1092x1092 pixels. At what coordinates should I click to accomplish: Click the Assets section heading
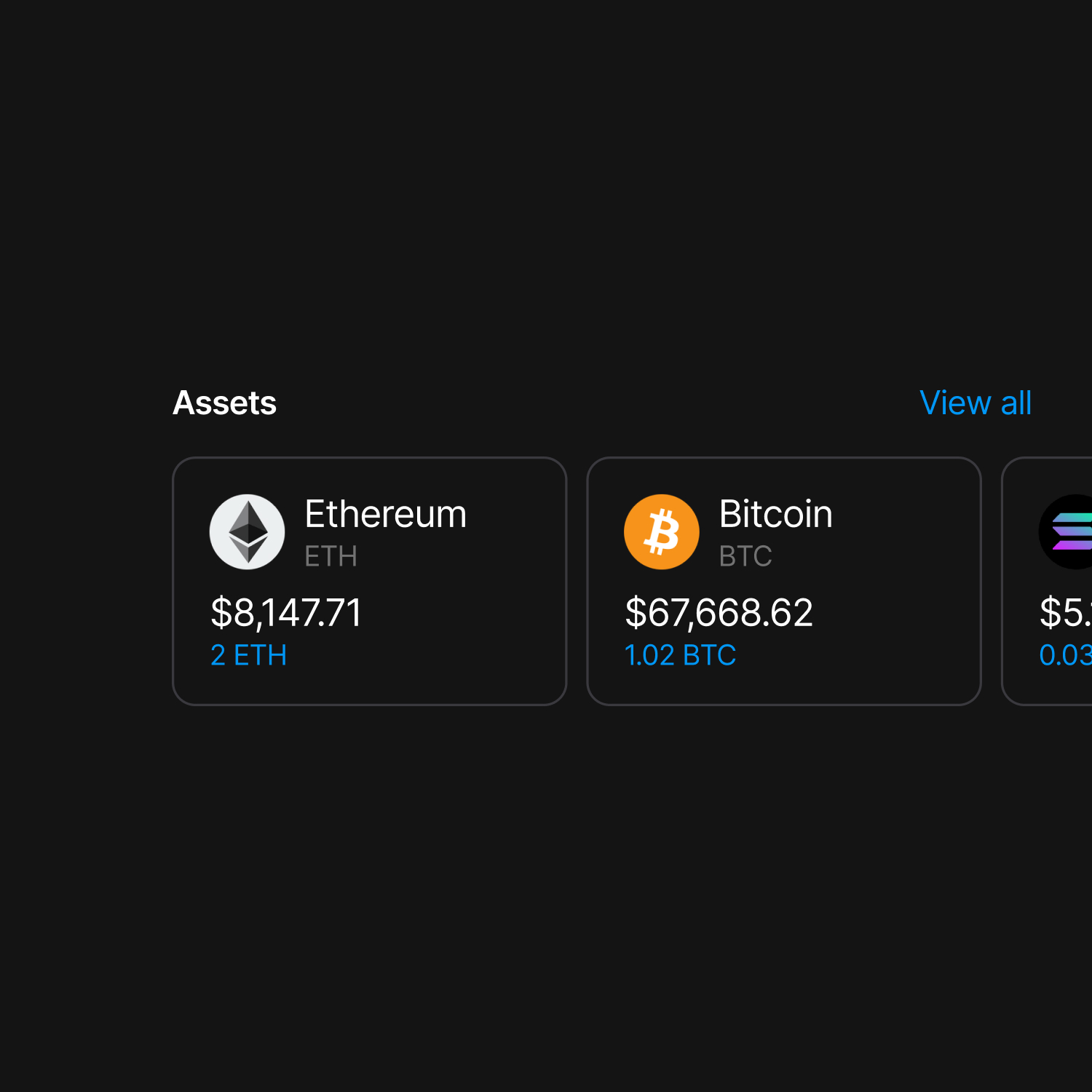(224, 403)
